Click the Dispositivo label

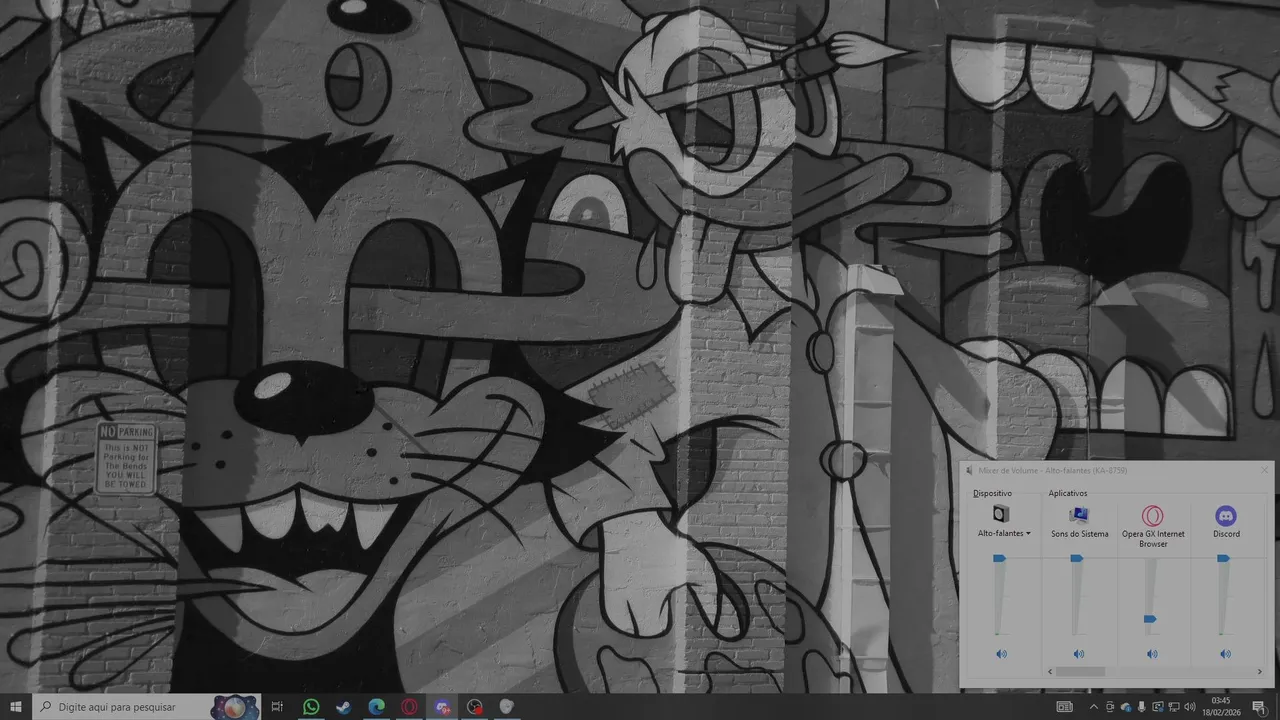tap(992, 493)
